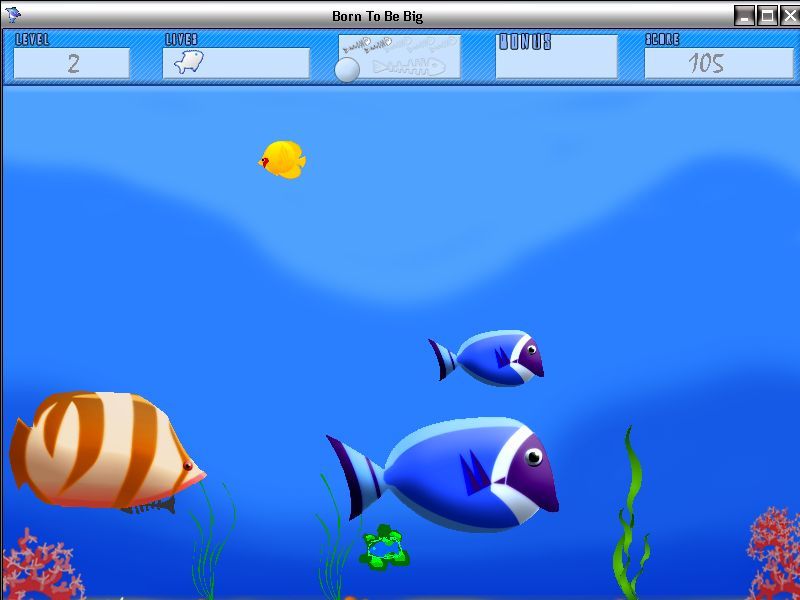800x600 pixels.
Task: Minimize the game window
Action: click(x=744, y=16)
